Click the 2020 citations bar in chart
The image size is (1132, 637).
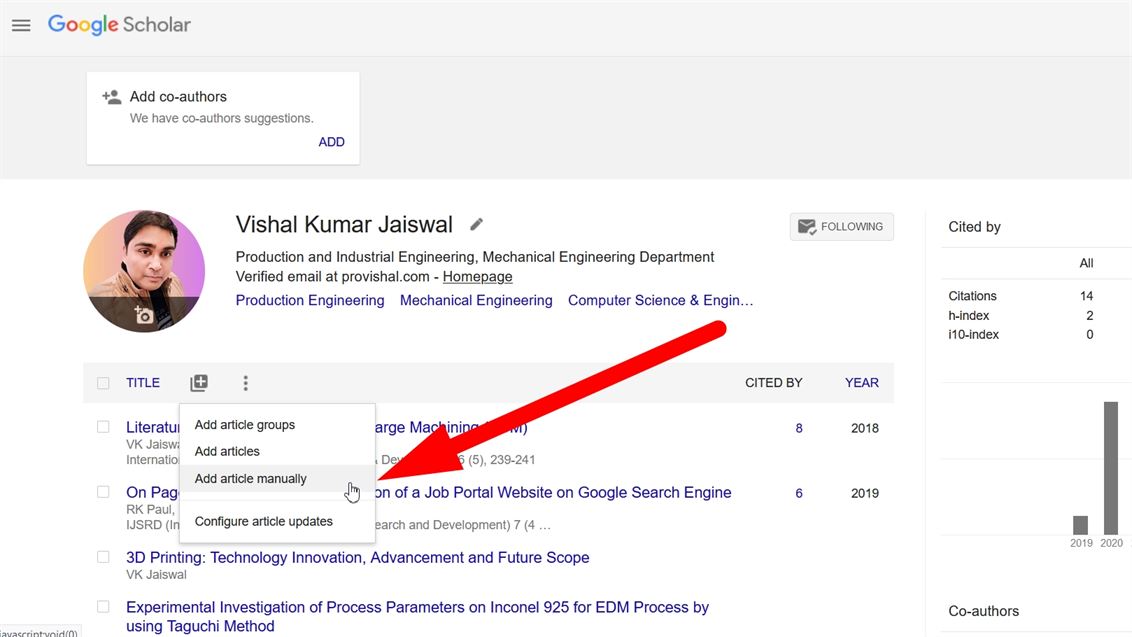(1110, 468)
